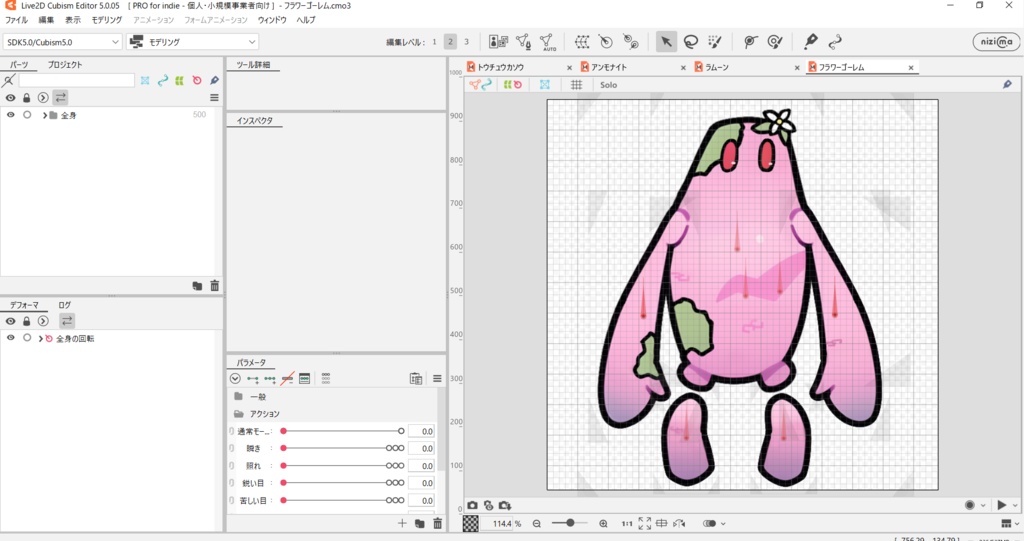Switch to the ログ panel tab
1024x541 pixels.
pyautogui.click(x=65, y=305)
